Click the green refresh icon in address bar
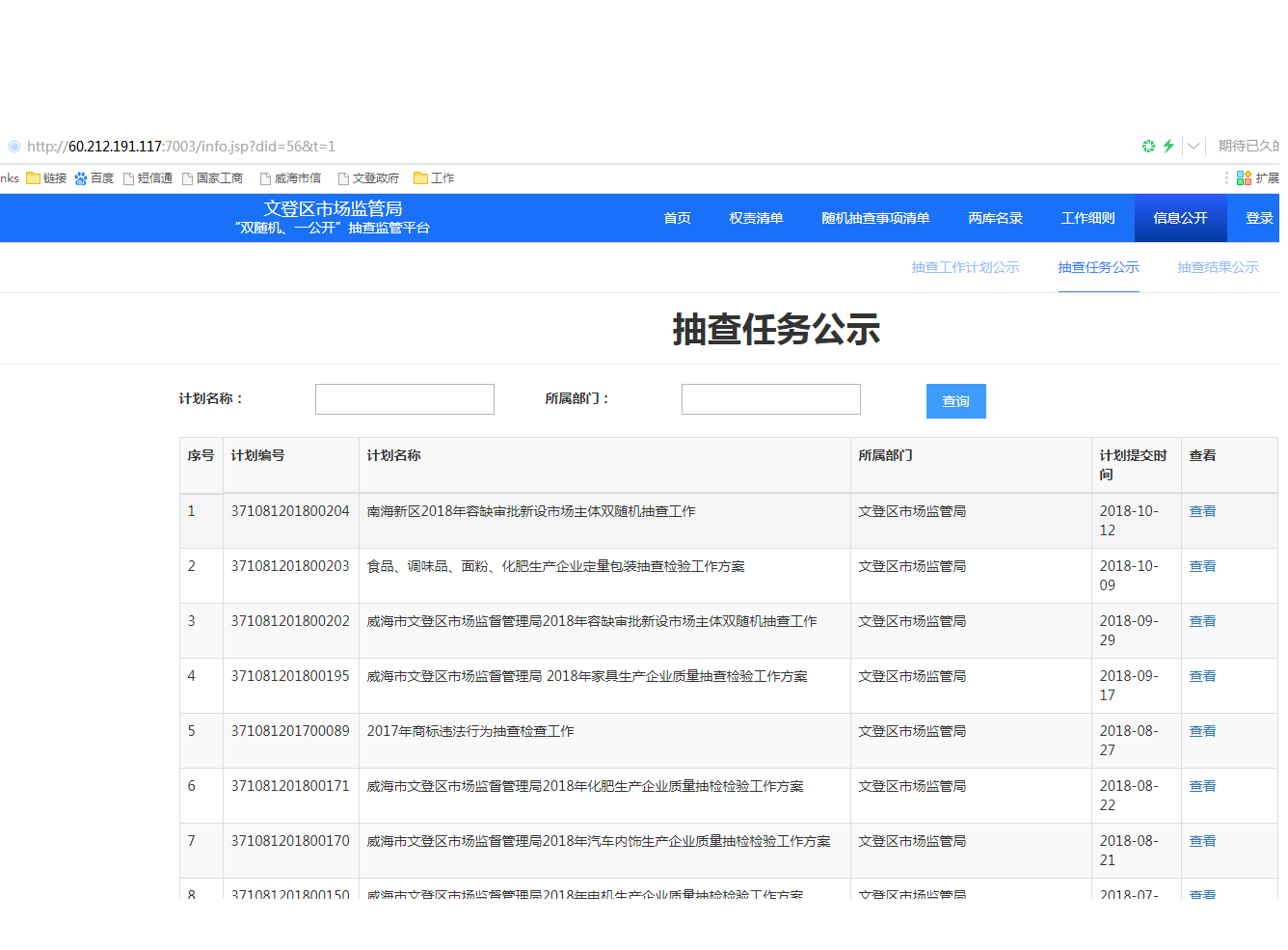1288x950 pixels. [1148, 147]
